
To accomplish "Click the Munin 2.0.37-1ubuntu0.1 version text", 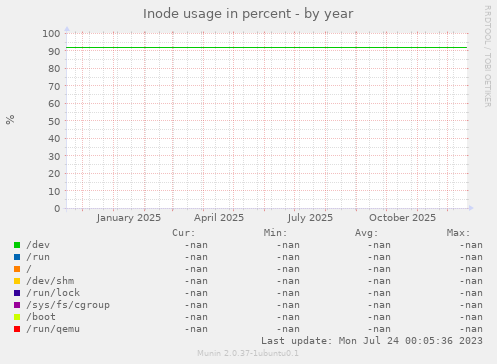I will 248,353.
